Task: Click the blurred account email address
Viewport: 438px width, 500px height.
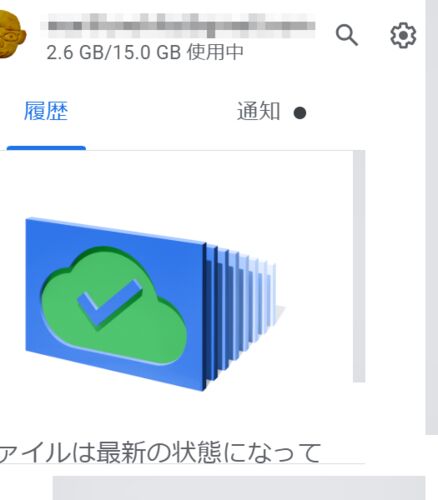Action: coord(181,25)
